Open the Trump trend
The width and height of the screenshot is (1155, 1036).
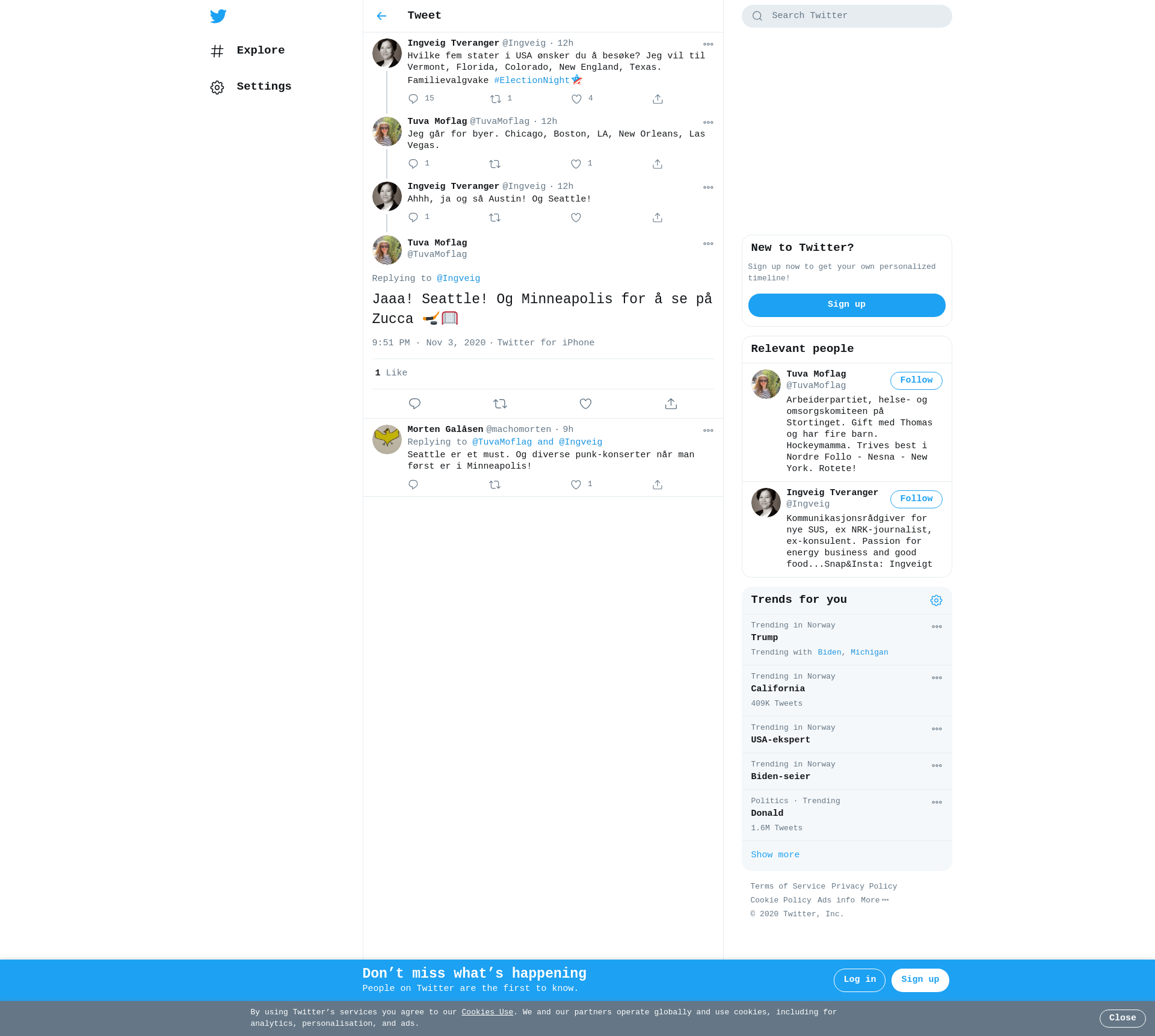(x=846, y=640)
